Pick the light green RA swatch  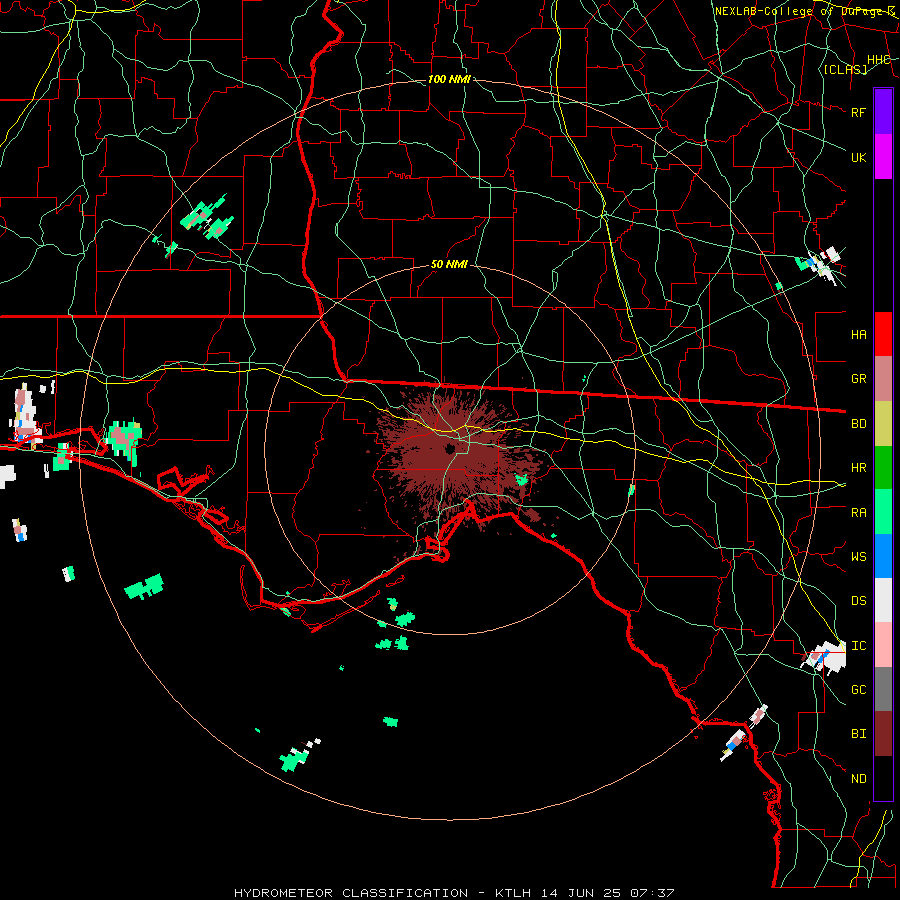883,512
